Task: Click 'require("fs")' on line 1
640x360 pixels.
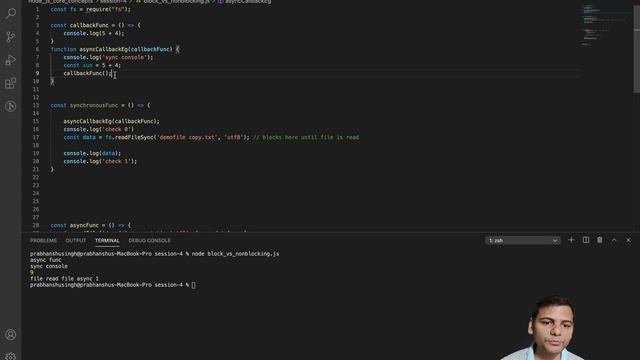Action: pos(107,9)
